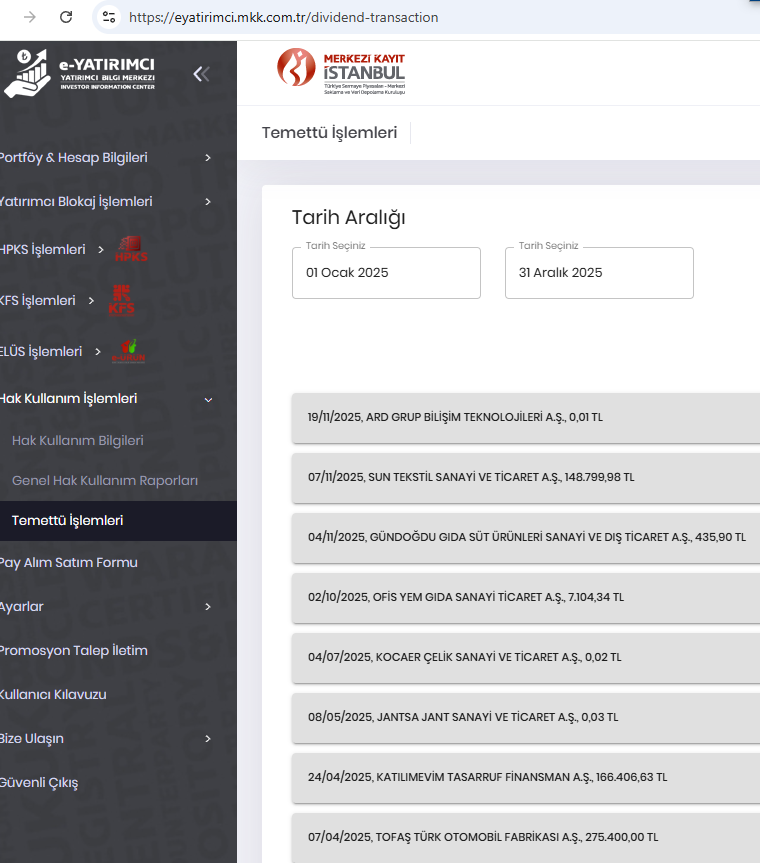Screen dimensions: 760x863
Task: Expand the KFS İşlemleri chevron
Action: (91, 301)
